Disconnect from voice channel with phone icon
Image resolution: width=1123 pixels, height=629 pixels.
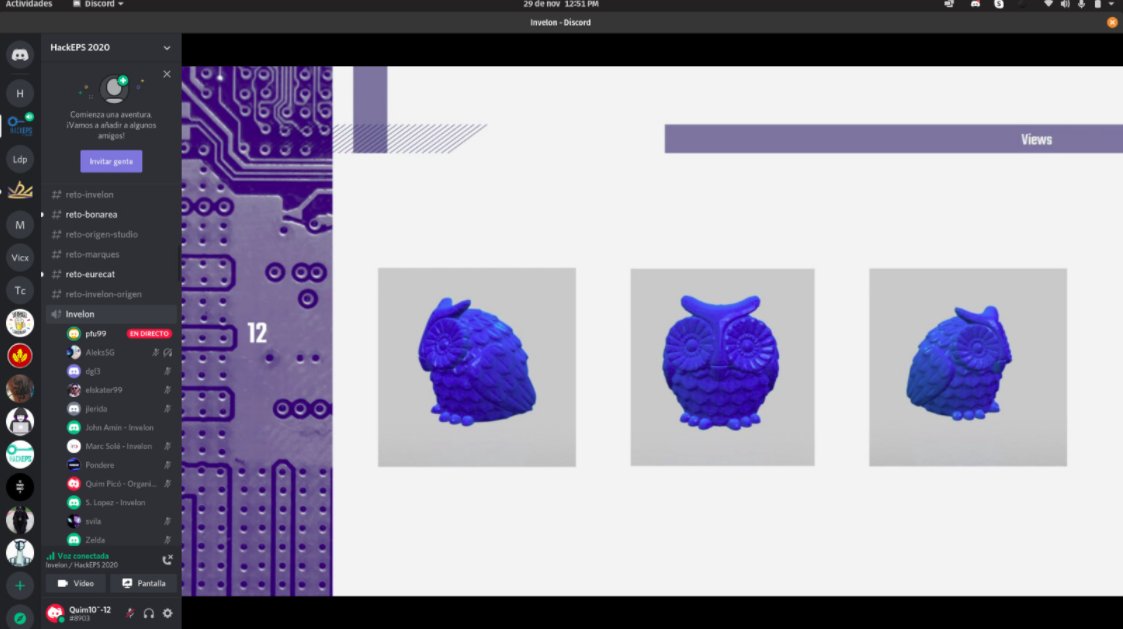168,560
